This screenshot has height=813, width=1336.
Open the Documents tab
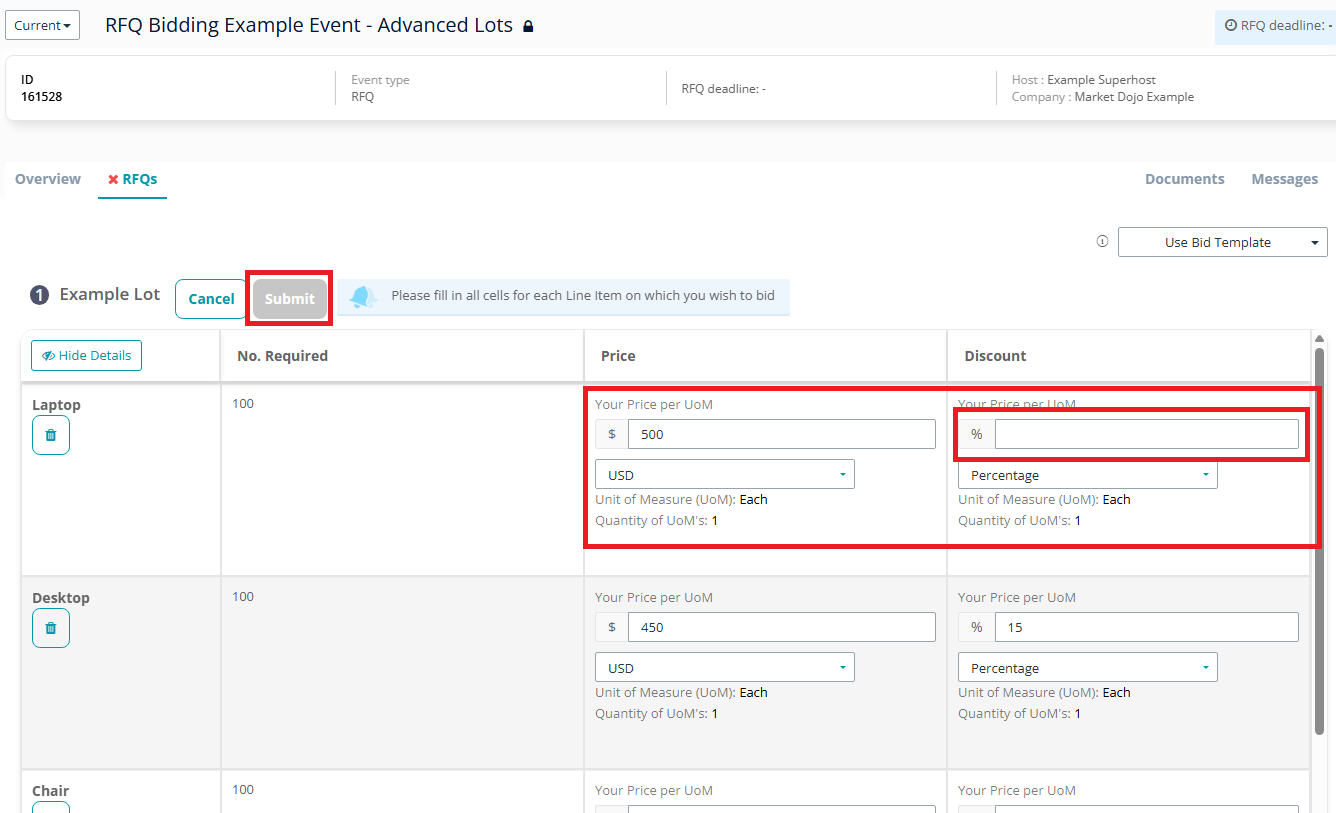[x=1185, y=179]
